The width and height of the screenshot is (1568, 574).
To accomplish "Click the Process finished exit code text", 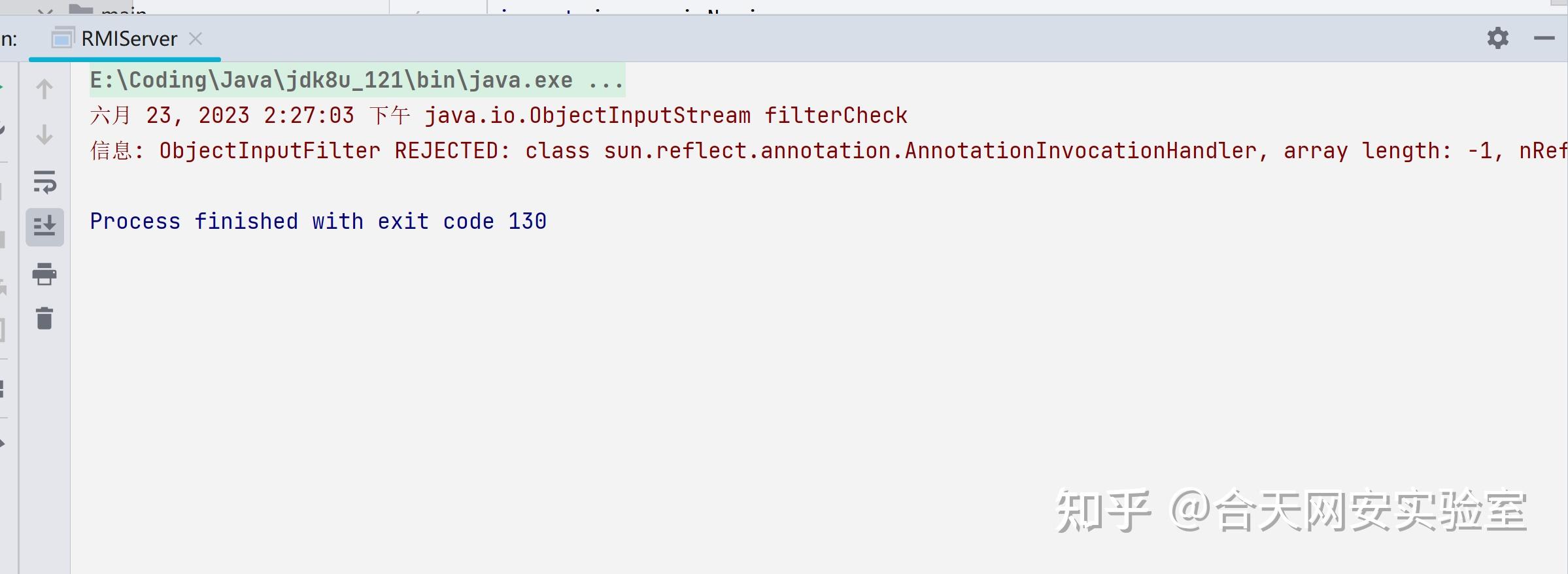I will [x=318, y=222].
